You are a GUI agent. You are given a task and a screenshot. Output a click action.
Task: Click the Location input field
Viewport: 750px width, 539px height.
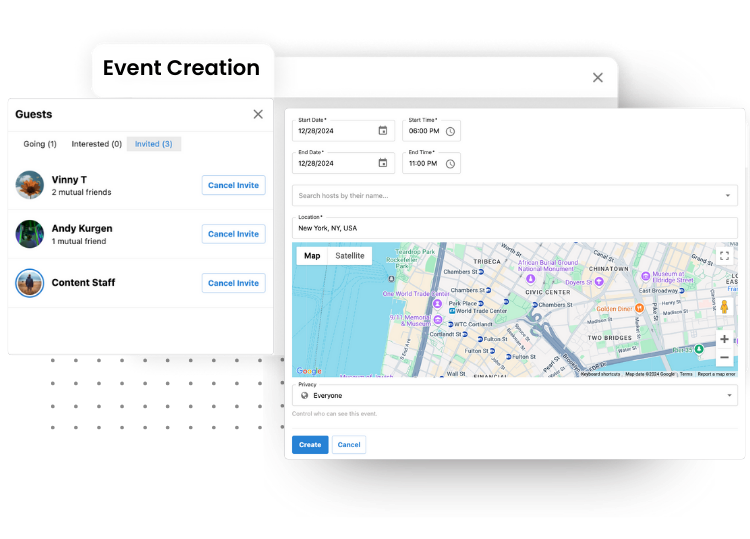pos(515,228)
